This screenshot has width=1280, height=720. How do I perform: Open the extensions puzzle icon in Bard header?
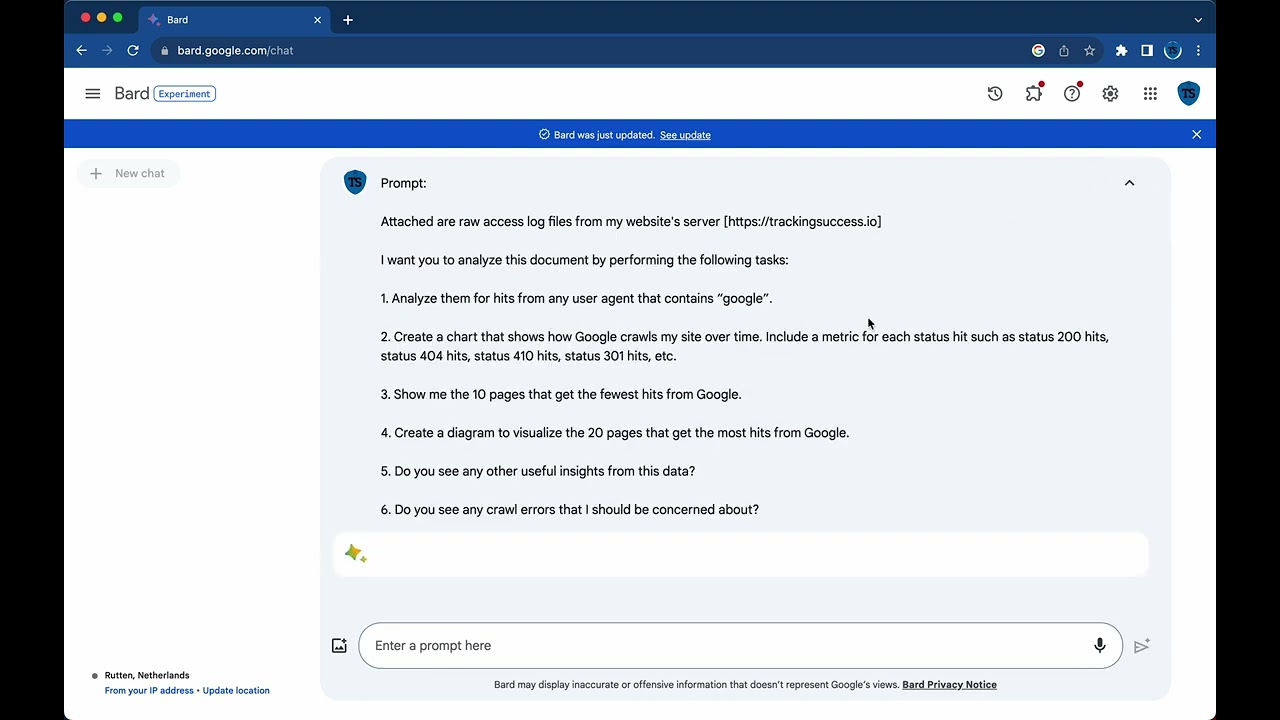[x=1033, y=94]
